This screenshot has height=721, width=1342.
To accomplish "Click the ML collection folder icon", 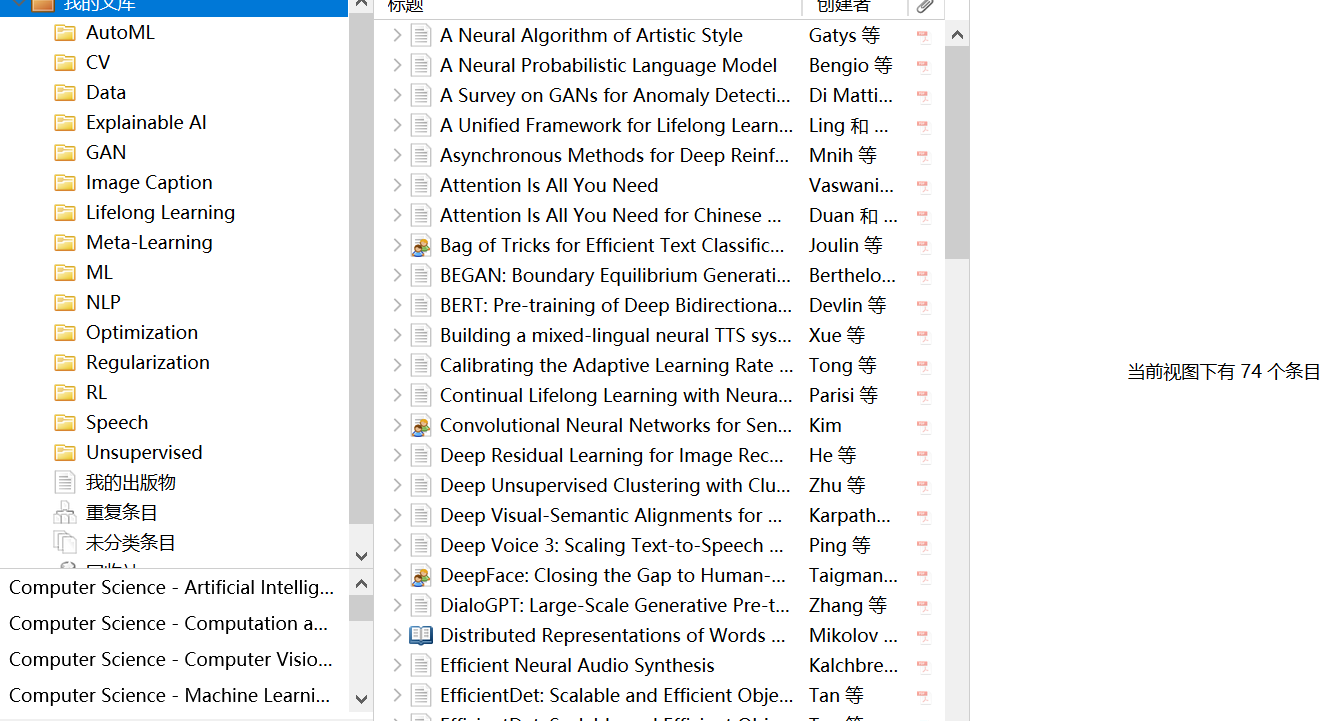I will (65, 273).
